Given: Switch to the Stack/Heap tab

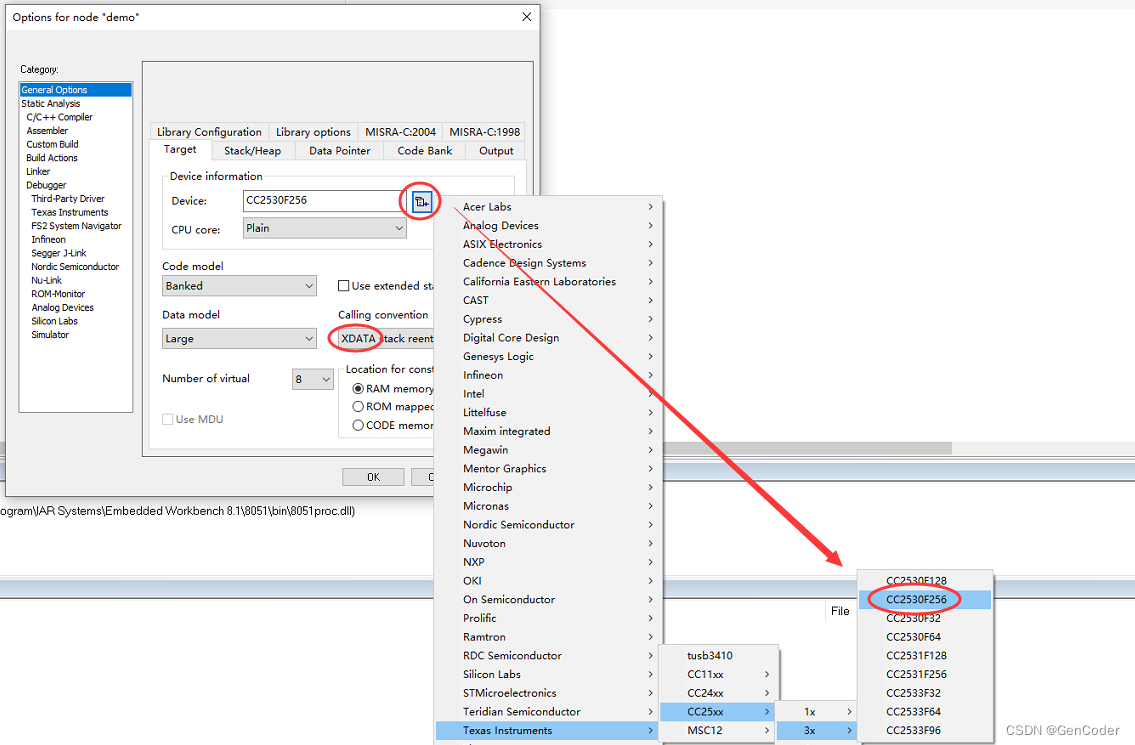Looking at the screenshot, I should click(x=253, y=151).
